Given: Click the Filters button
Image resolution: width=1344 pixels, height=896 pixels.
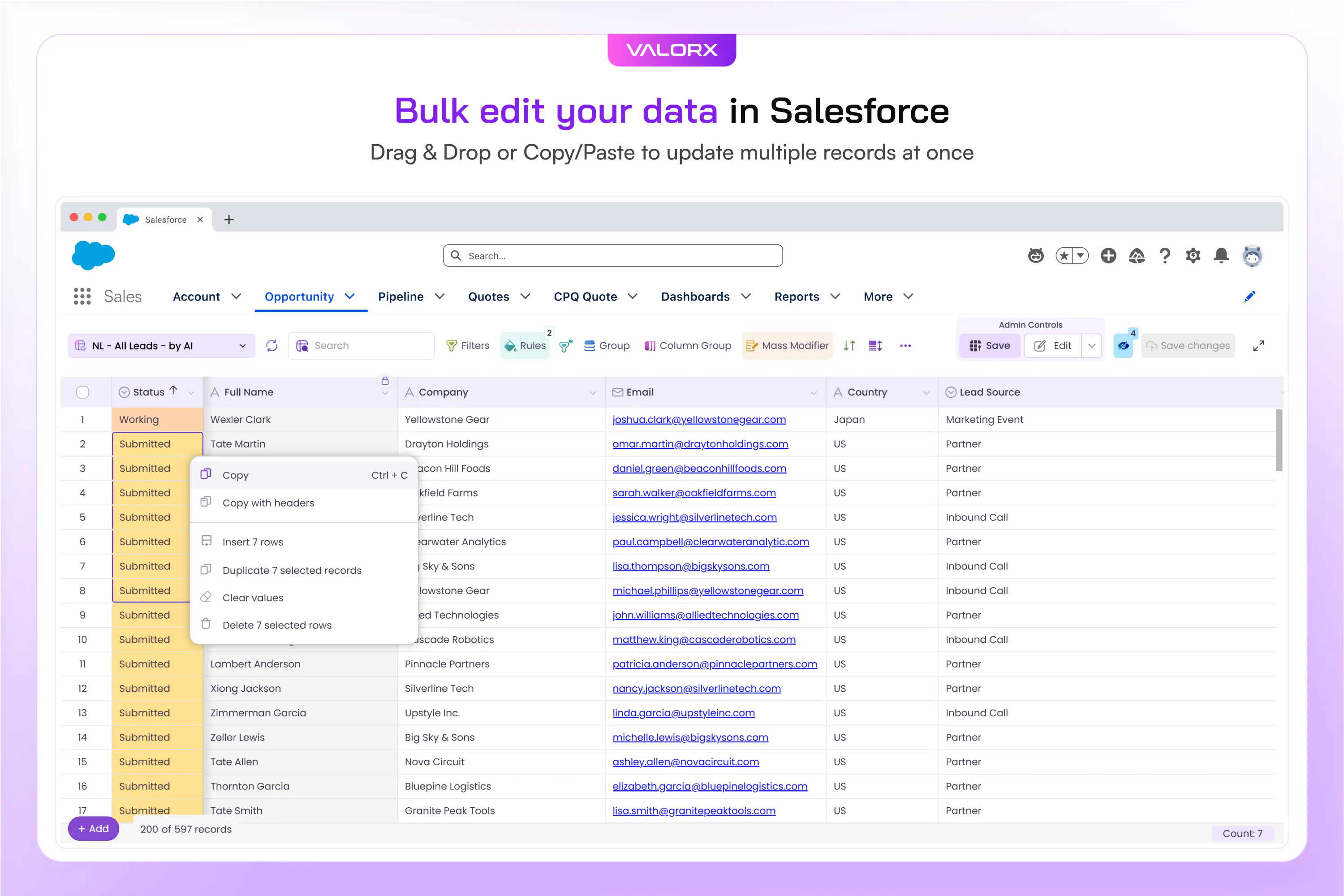Looking at the screenshot, I should pos(467,346).
